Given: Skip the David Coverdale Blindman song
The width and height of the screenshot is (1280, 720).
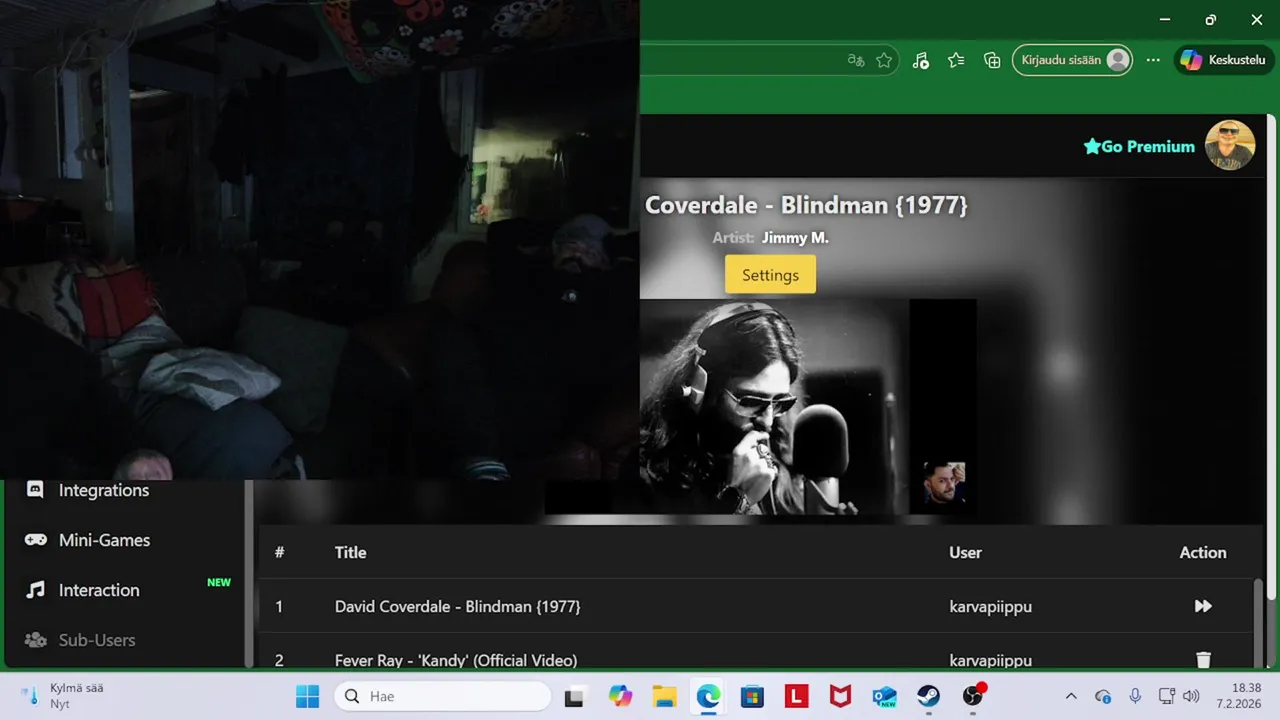Looking at the screenshot, I should tap(1203, 606).
